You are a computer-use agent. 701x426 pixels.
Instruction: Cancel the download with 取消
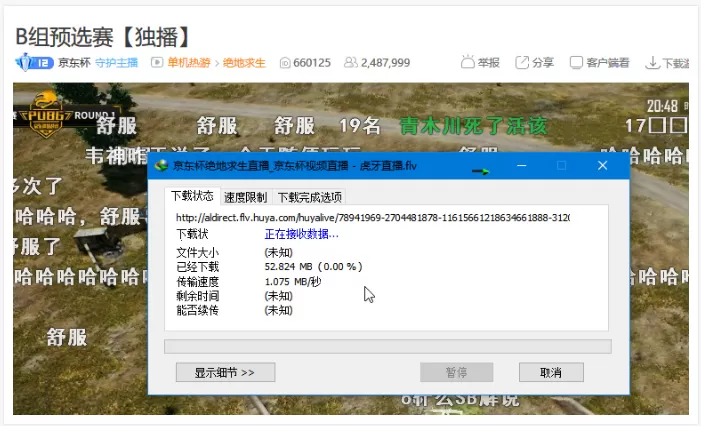(551, 372)
